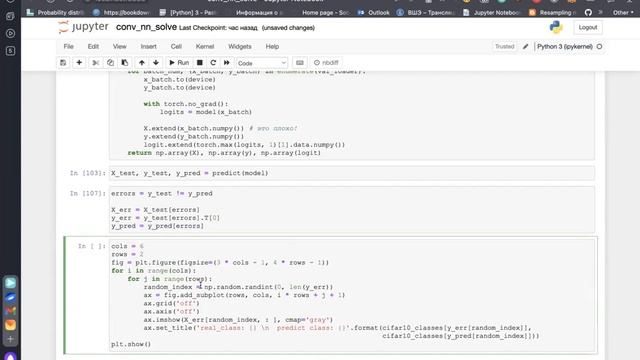Expand the Other bookmarks folder
This screenshot has width=640, height=360.
tap(623, 13)
